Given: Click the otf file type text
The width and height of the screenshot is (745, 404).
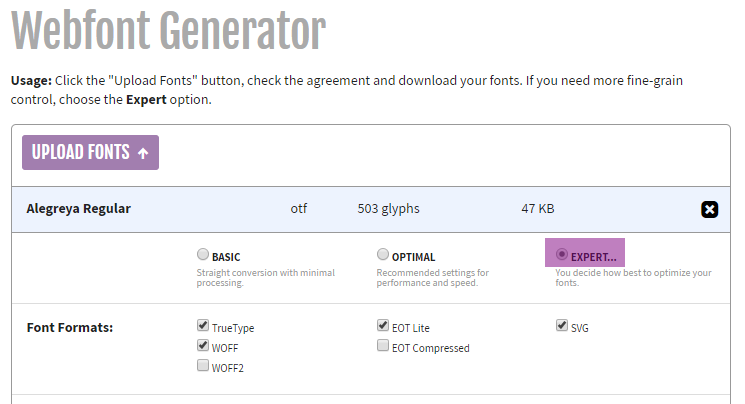Looking at the screenshot, I should point(299,209).
